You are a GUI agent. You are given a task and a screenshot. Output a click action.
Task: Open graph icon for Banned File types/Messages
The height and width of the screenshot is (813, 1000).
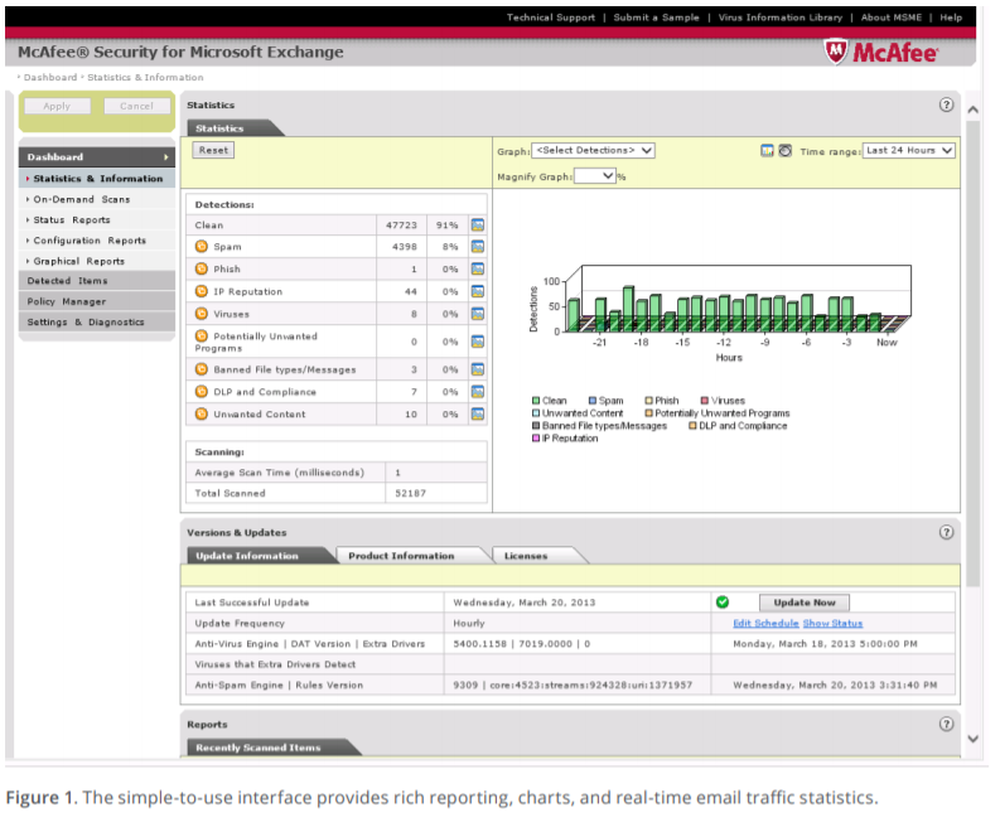pyautogui.click(x=477, y=369)
